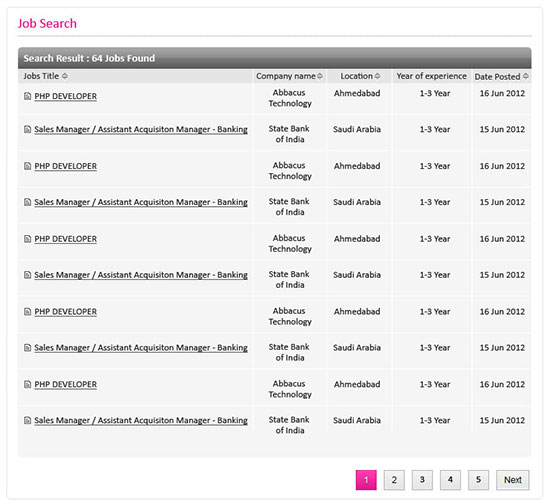Screen dimensions: 550x500
Task: Click the Year of experience column header
Action: click(x=431, y=76)
